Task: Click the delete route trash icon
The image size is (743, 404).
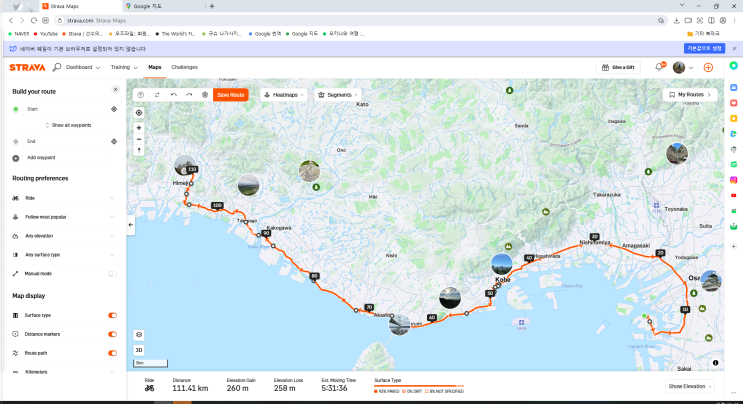Action: click(204, 94)
